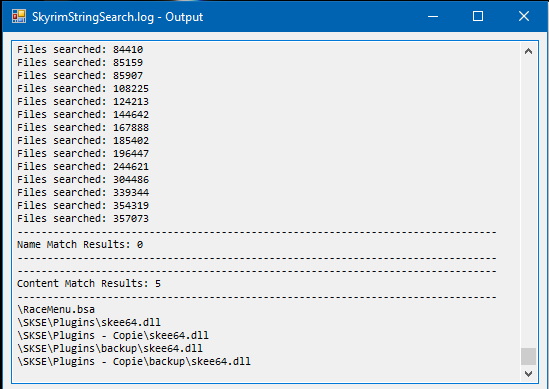Click the scrollbar up arrow
The image size is (549, 389).
click(528, 51)
